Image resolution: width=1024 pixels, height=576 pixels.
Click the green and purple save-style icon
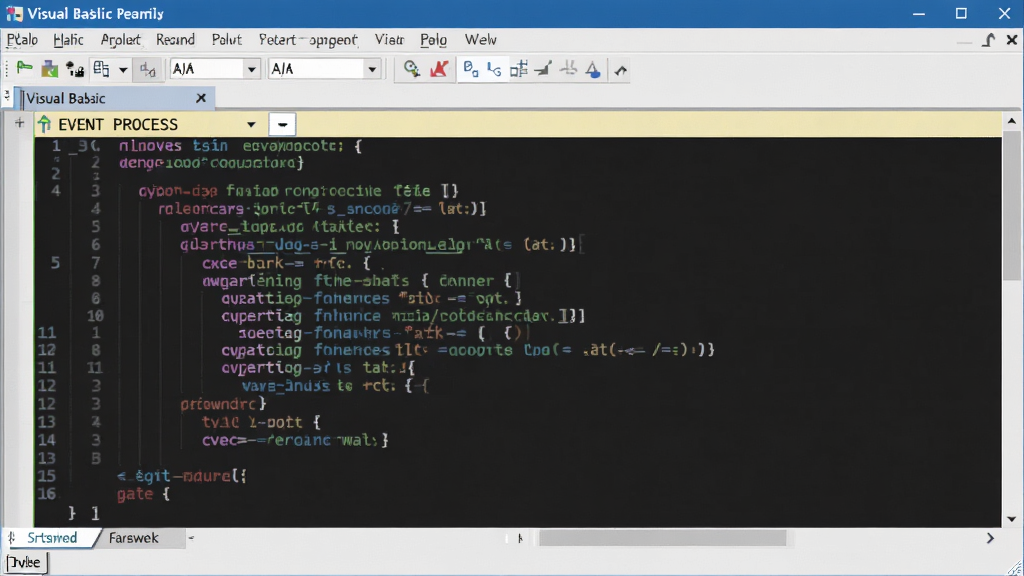click(x=50, y=69)
